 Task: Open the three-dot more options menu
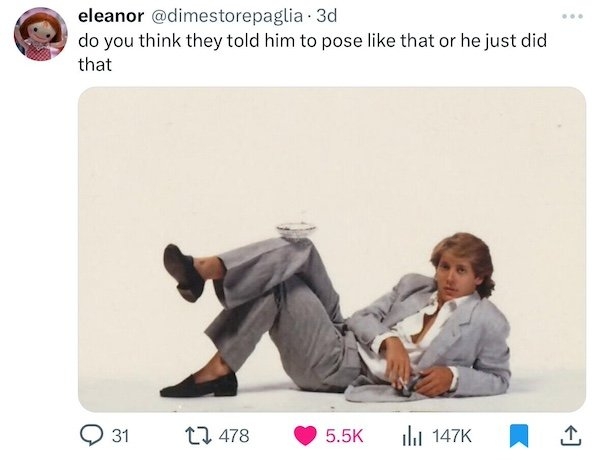(570, 17)
